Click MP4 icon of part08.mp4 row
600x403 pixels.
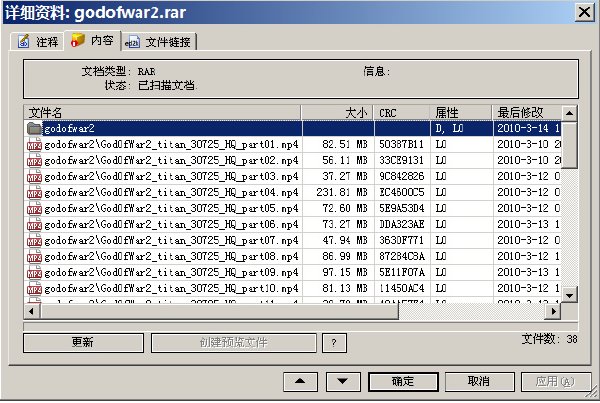[x=34, y=257]
